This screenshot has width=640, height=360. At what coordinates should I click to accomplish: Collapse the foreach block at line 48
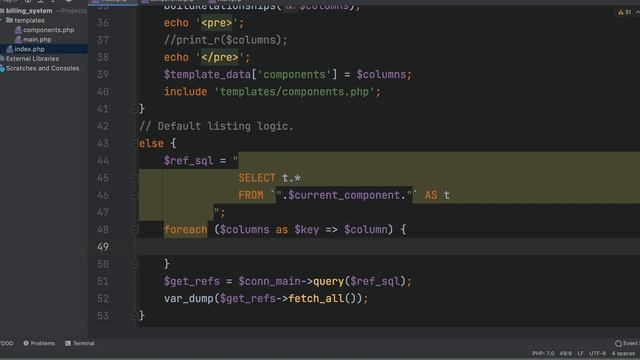[134, 230]
